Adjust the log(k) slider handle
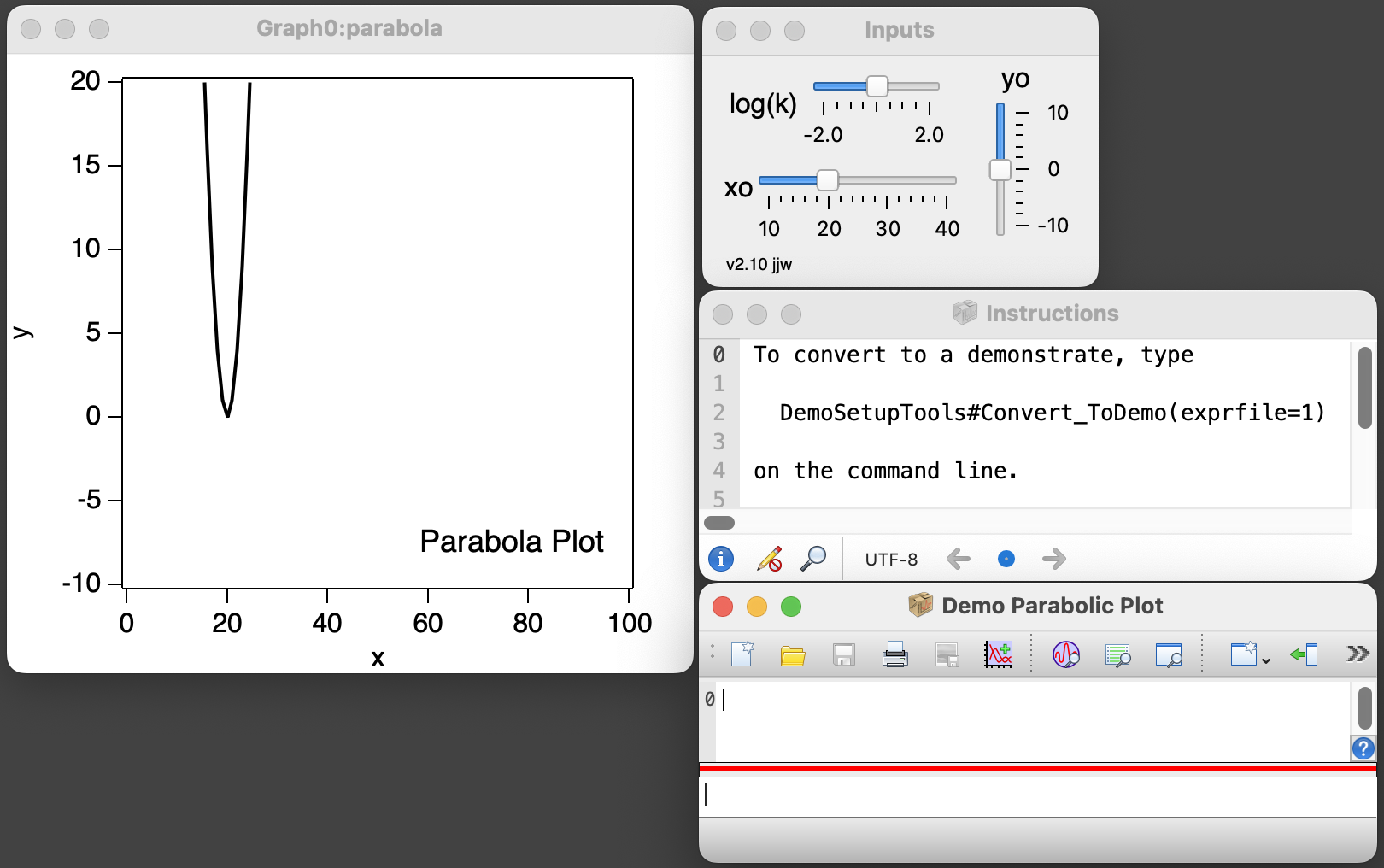 (877, 85)
